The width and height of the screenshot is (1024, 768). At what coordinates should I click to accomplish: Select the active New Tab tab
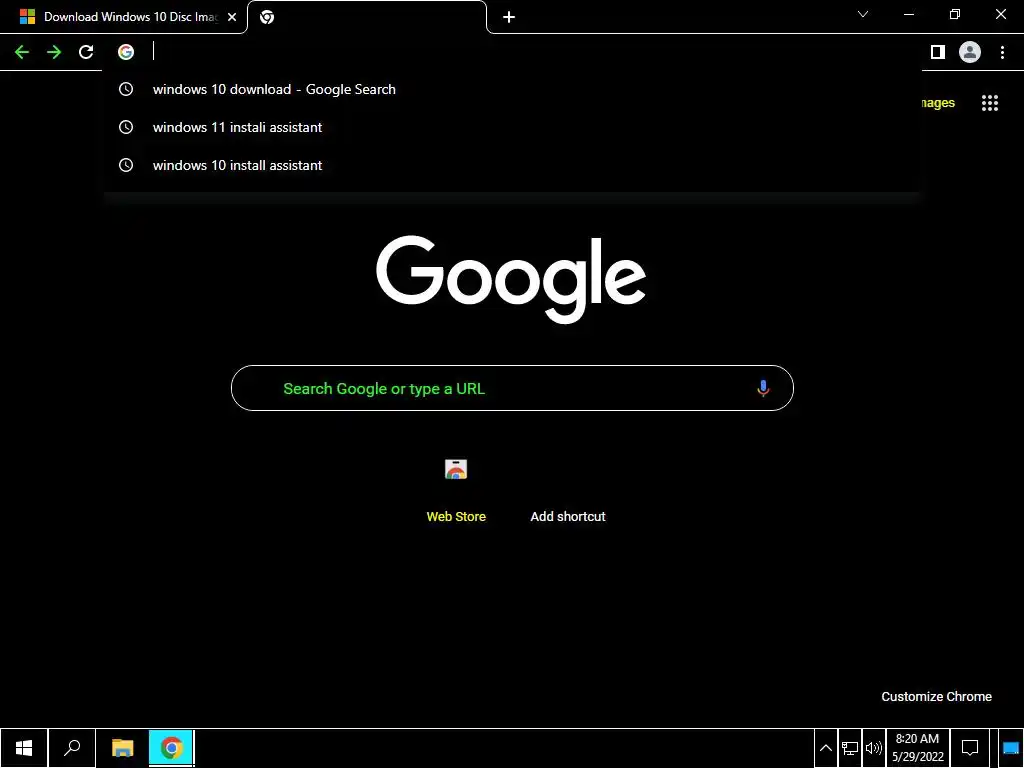click(x=367, y=17)
